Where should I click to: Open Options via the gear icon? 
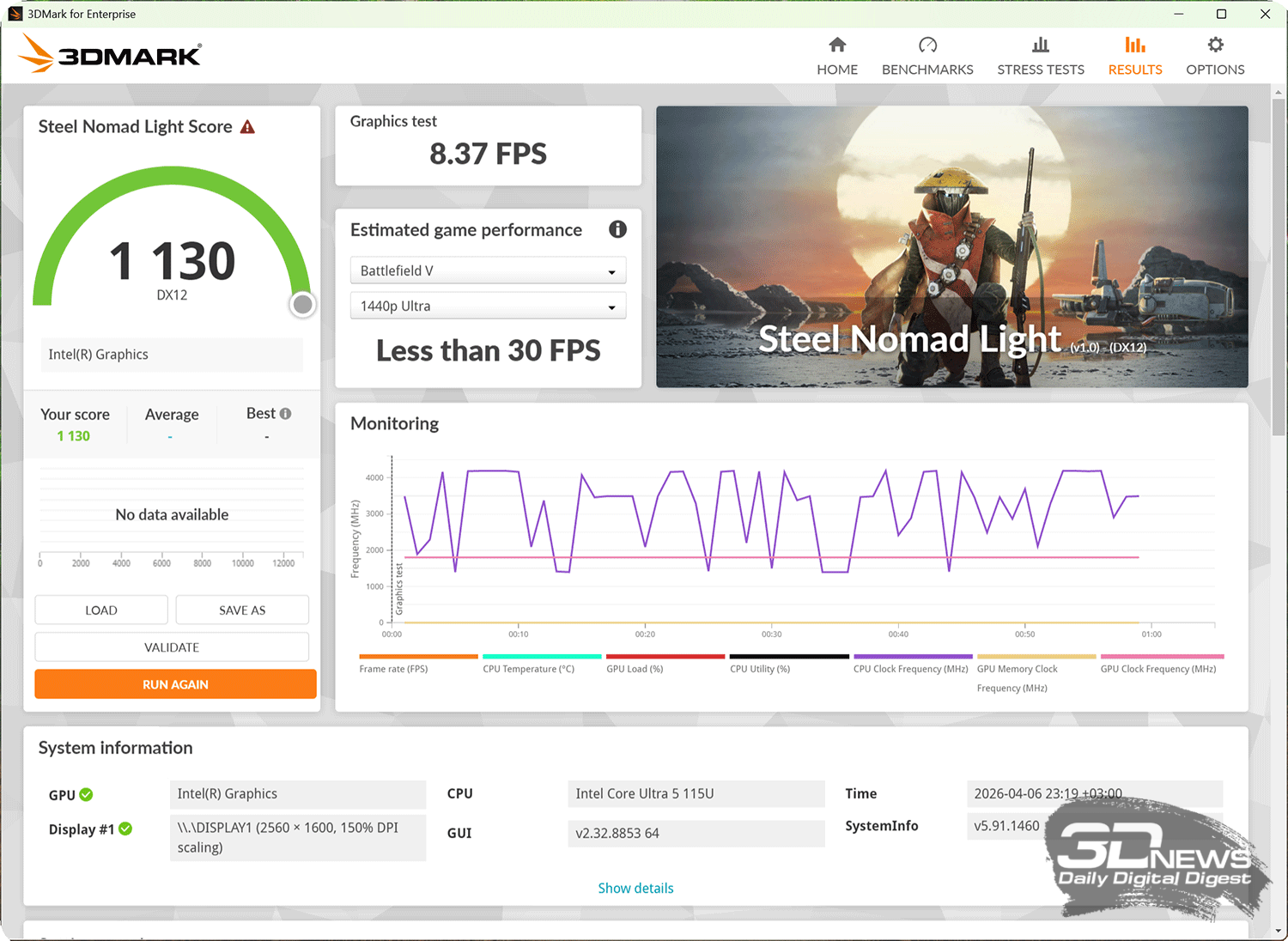coord(1215,46)
